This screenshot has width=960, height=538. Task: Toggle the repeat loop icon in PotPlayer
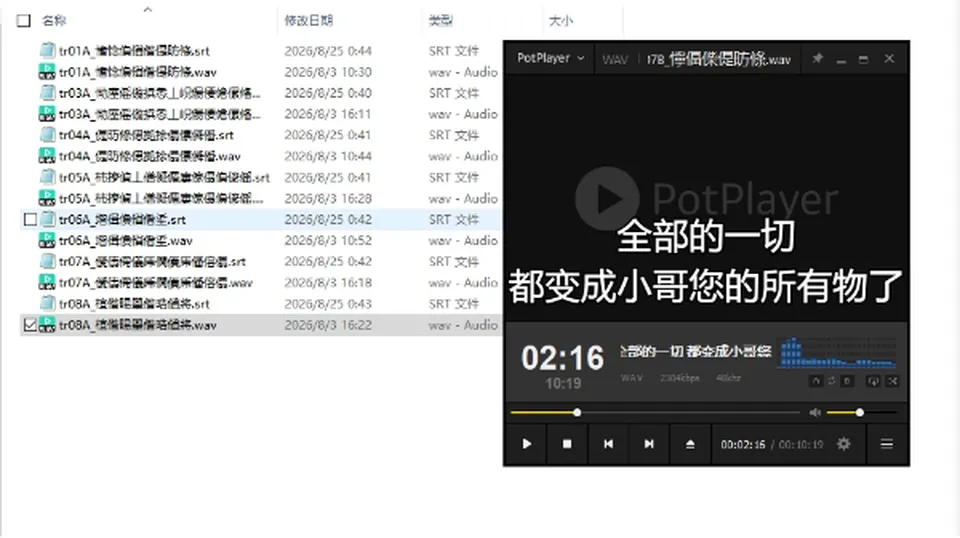831,381
